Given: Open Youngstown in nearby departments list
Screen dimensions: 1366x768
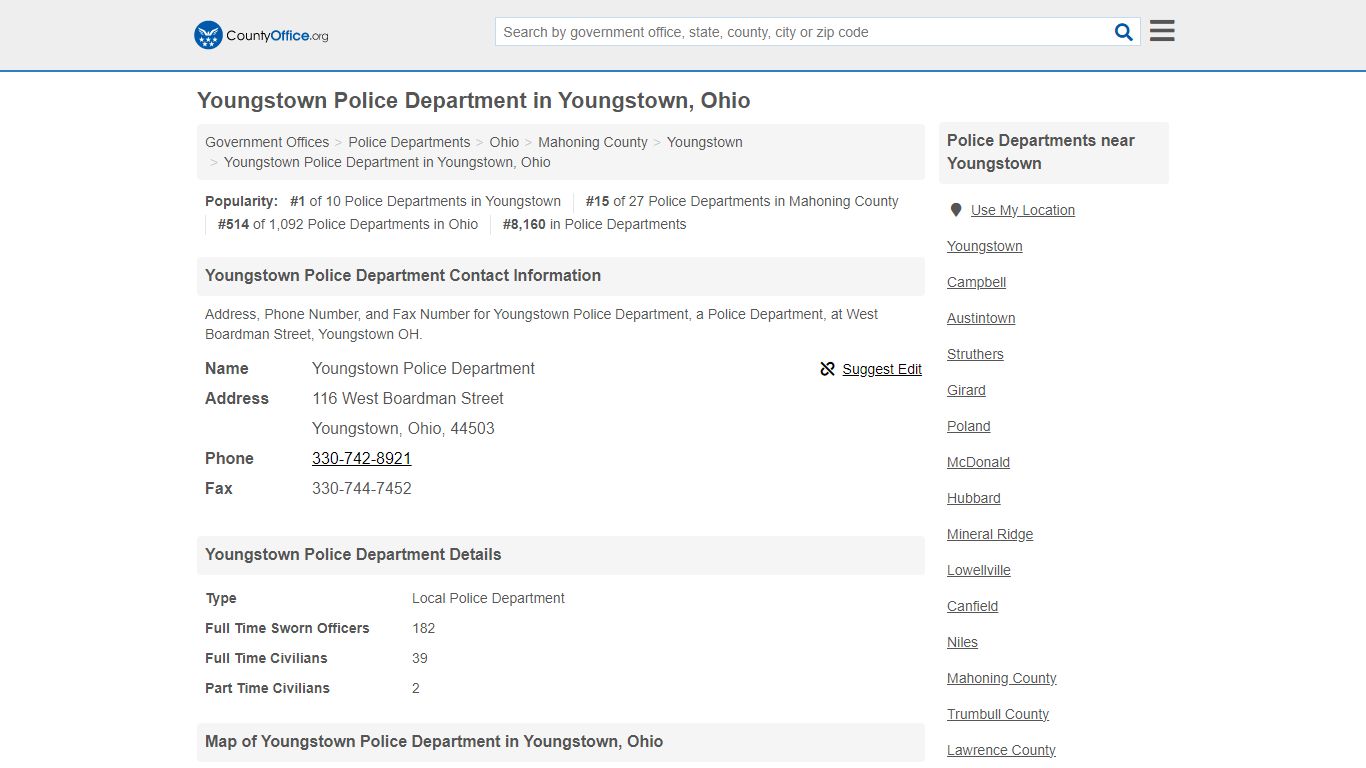Looking at the screenshot, I should click(985, 246).
